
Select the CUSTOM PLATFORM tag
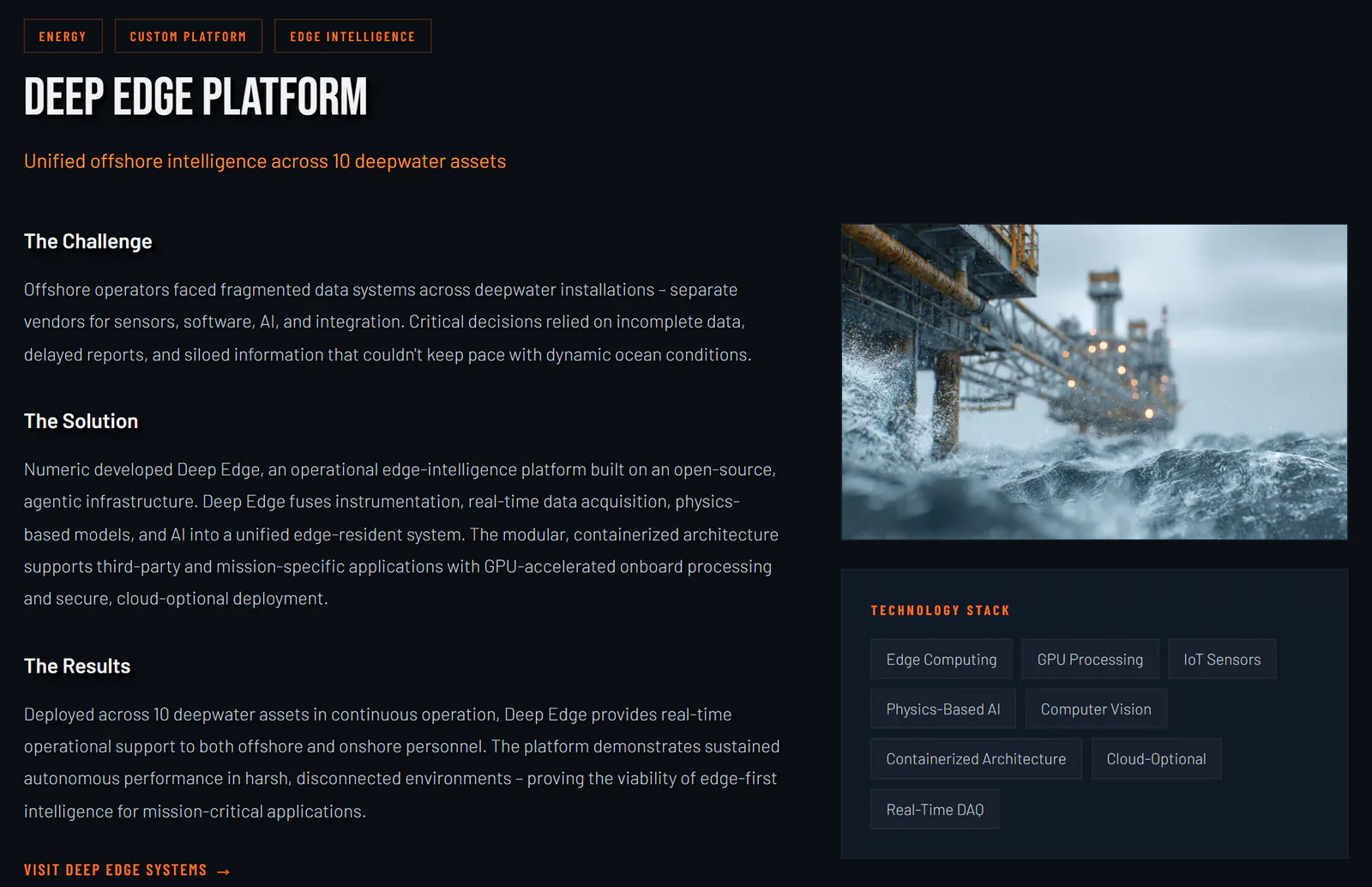coord(188,36)
